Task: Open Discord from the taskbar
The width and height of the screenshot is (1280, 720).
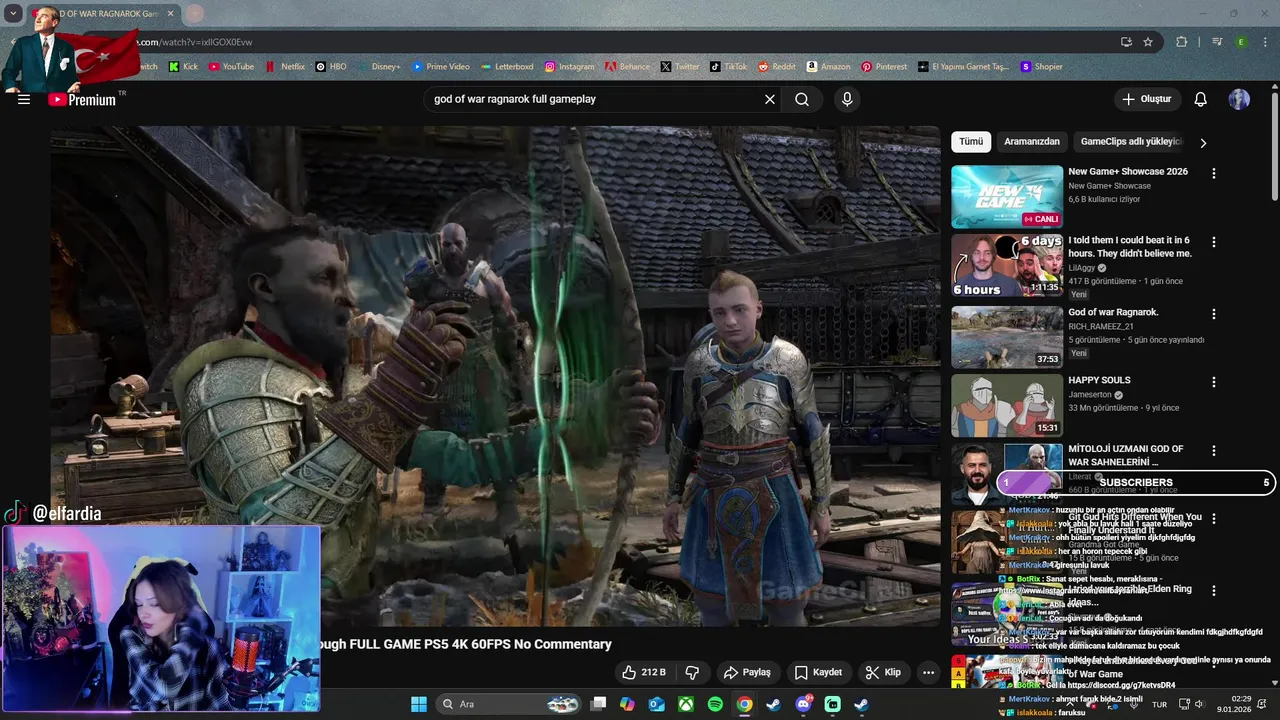Action: pyautogui.click(x=803, y=704)
